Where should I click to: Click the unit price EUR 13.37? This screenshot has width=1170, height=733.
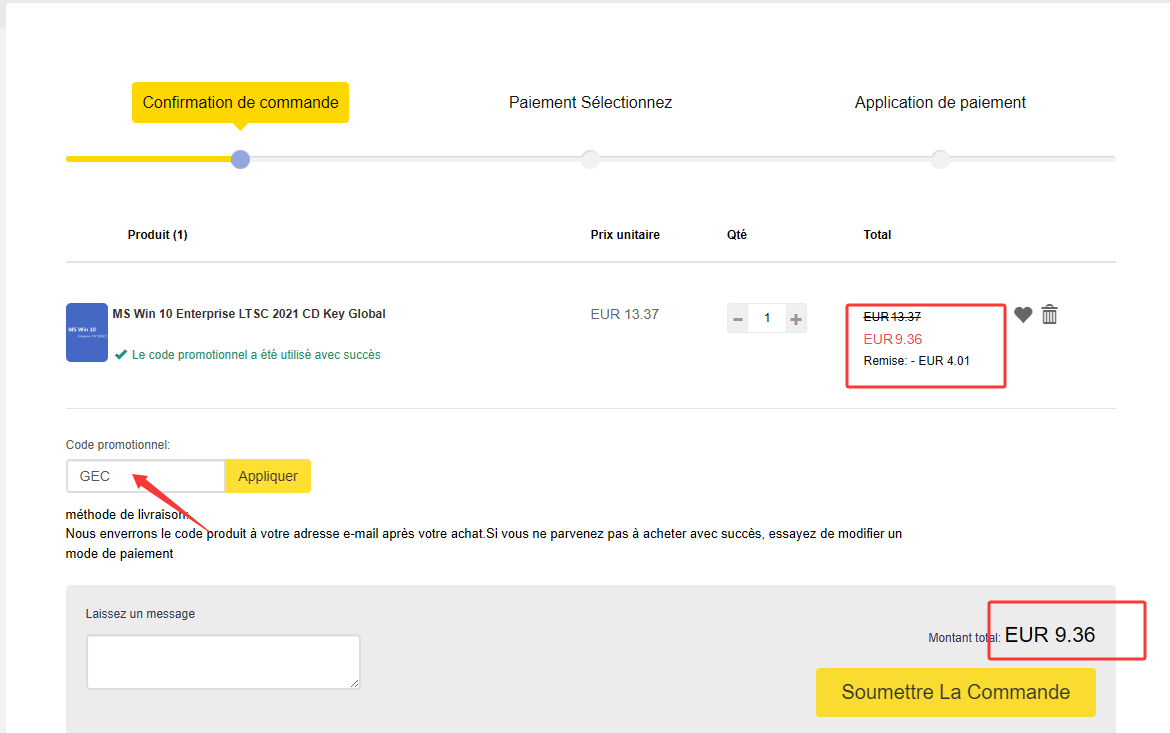tap(625, 314)
